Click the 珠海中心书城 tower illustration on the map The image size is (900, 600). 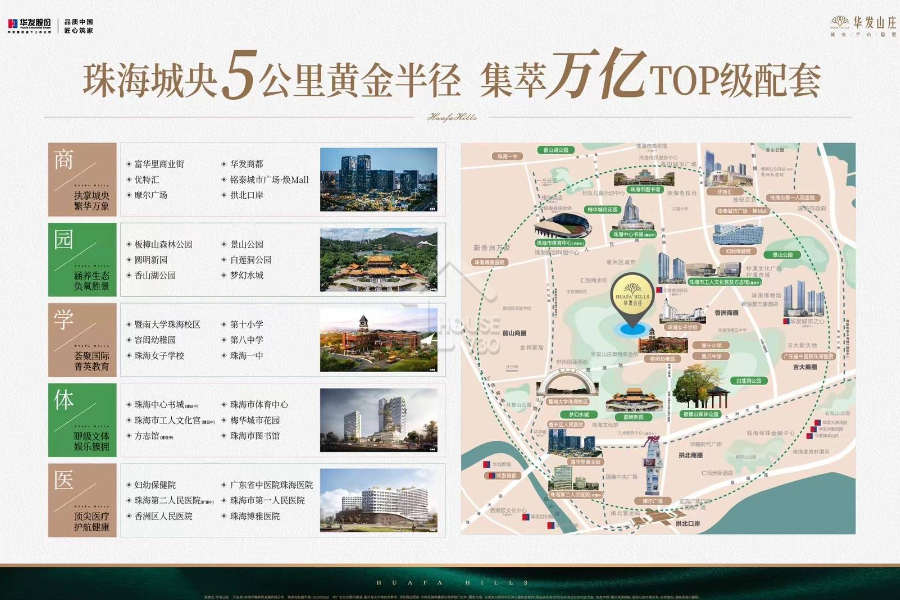point(631,213)
